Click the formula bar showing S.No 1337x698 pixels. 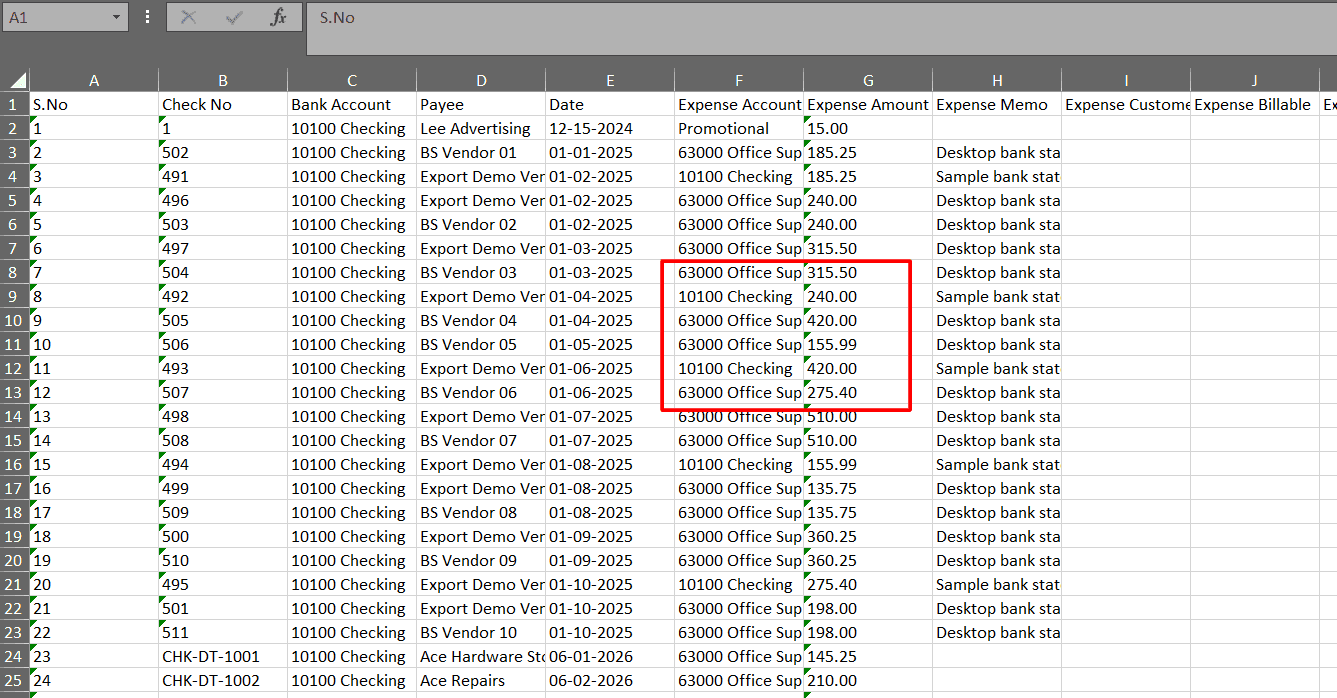[822, 27]
